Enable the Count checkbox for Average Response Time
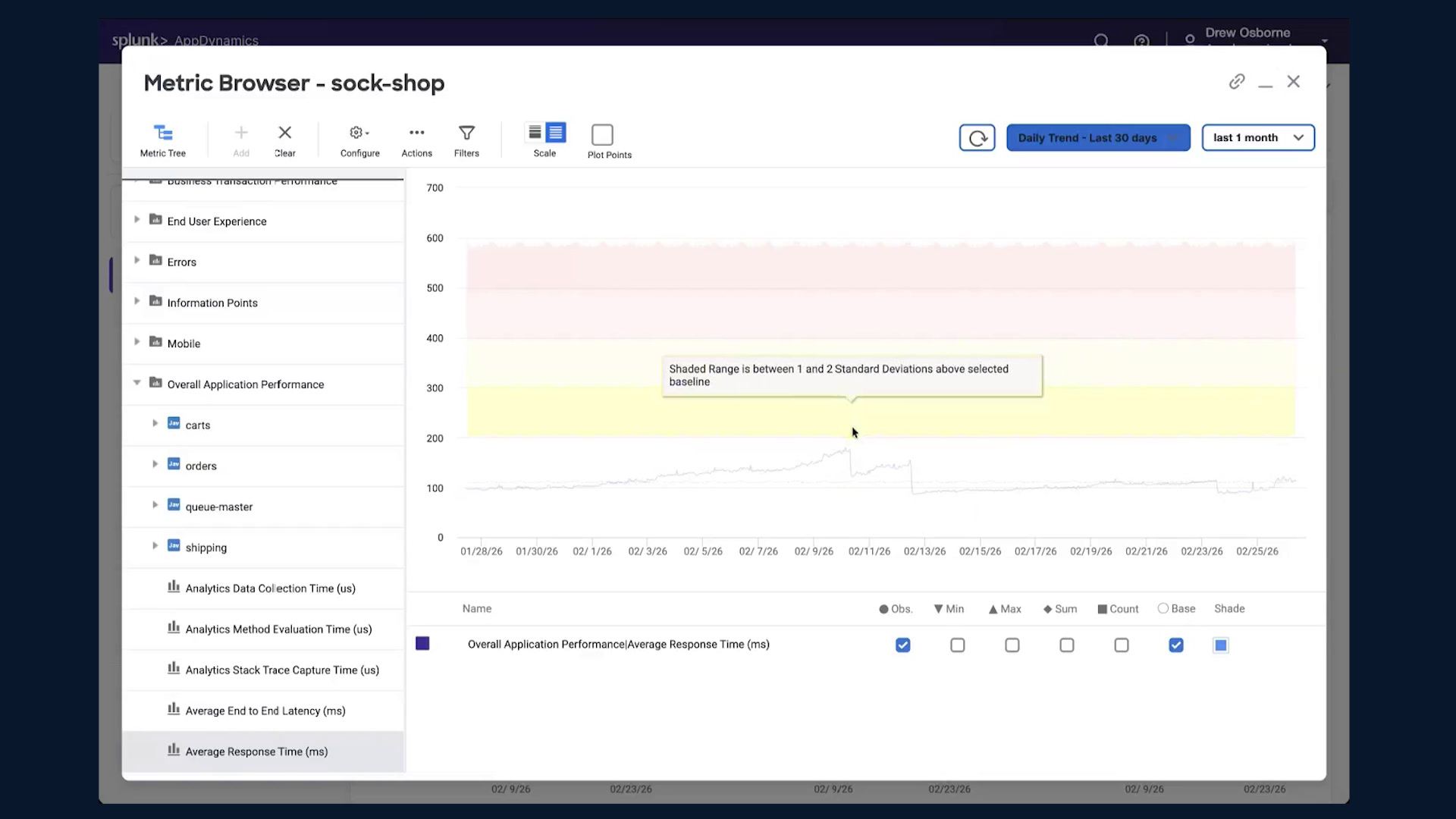Image resolution: width=1456 pixels, height=819 pixels. (1122, 645)
